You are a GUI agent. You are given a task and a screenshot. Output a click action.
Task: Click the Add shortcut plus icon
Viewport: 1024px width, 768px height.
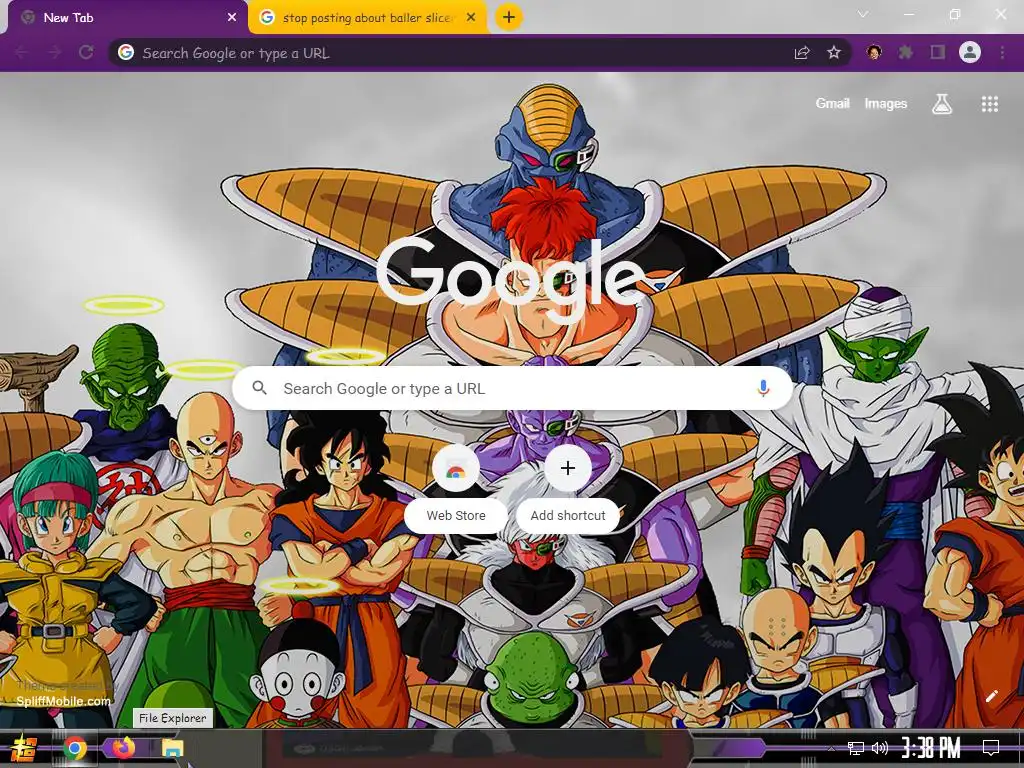point(568,468)
